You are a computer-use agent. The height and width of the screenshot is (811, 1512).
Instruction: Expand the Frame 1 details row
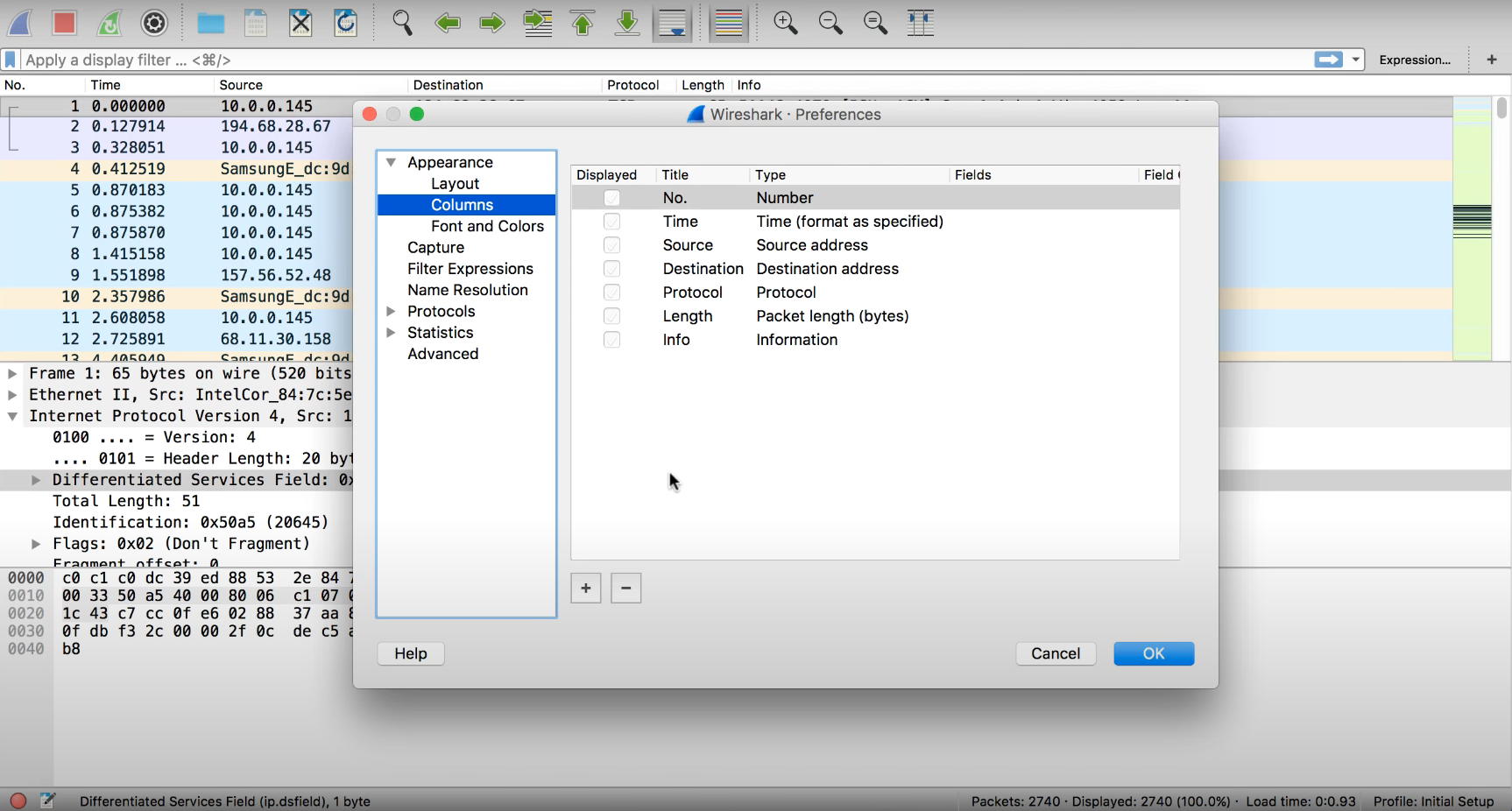12,373
